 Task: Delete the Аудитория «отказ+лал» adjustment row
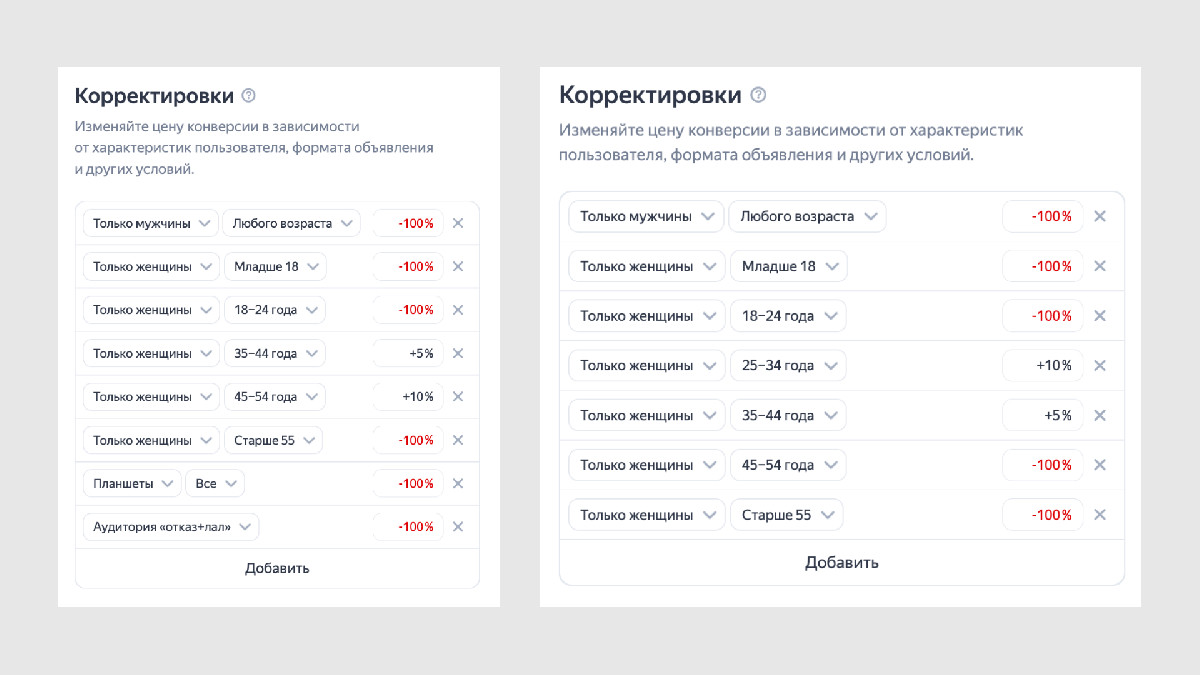click(x=458, y=527)
